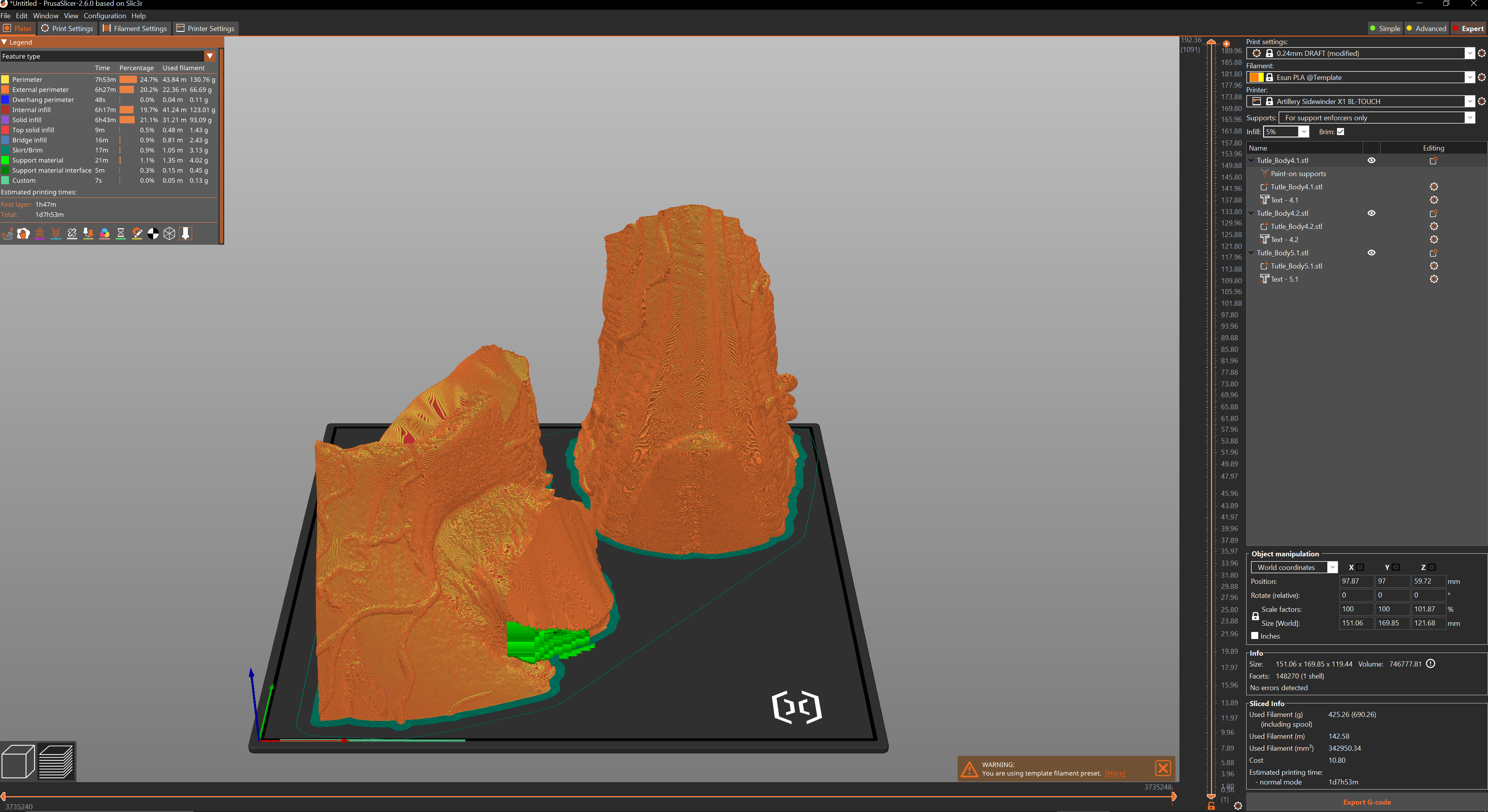Open add-settings icon for Tutle_Body4.2.stl
The image size is (1488, 812).
[1433, 213]
